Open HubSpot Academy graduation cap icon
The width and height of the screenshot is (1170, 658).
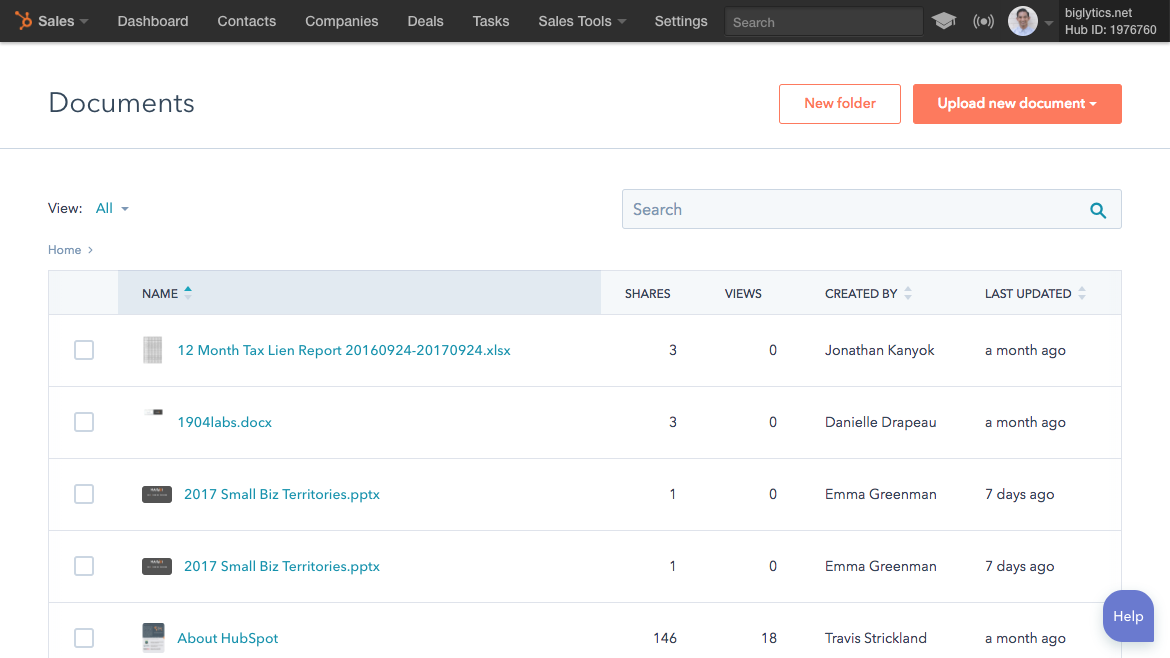coord(944,20)
